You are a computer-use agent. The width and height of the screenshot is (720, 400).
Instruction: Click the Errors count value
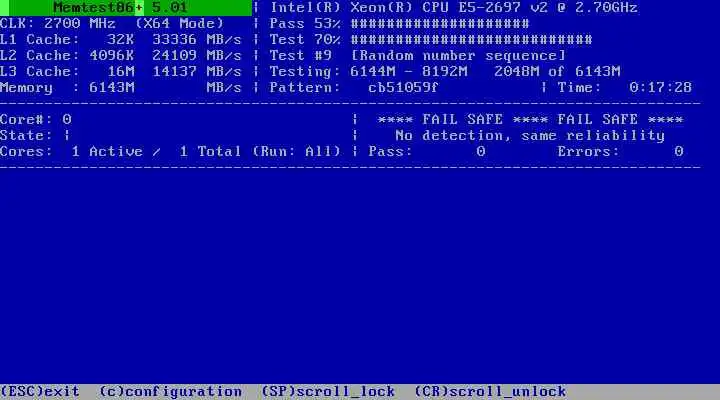(x=679, y=152)
